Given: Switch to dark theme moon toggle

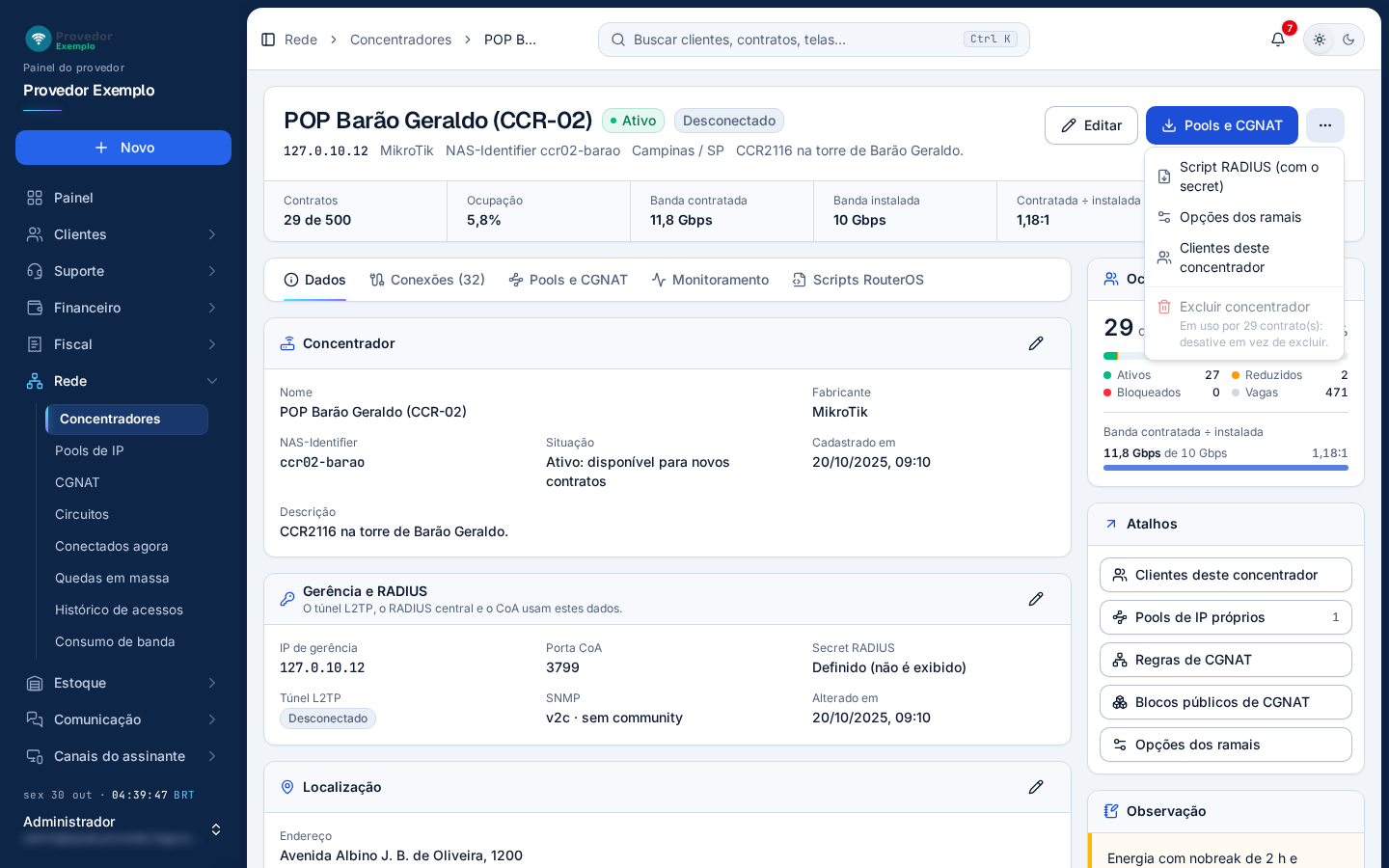Looking at the screenshot, I should coord(1348,40).
